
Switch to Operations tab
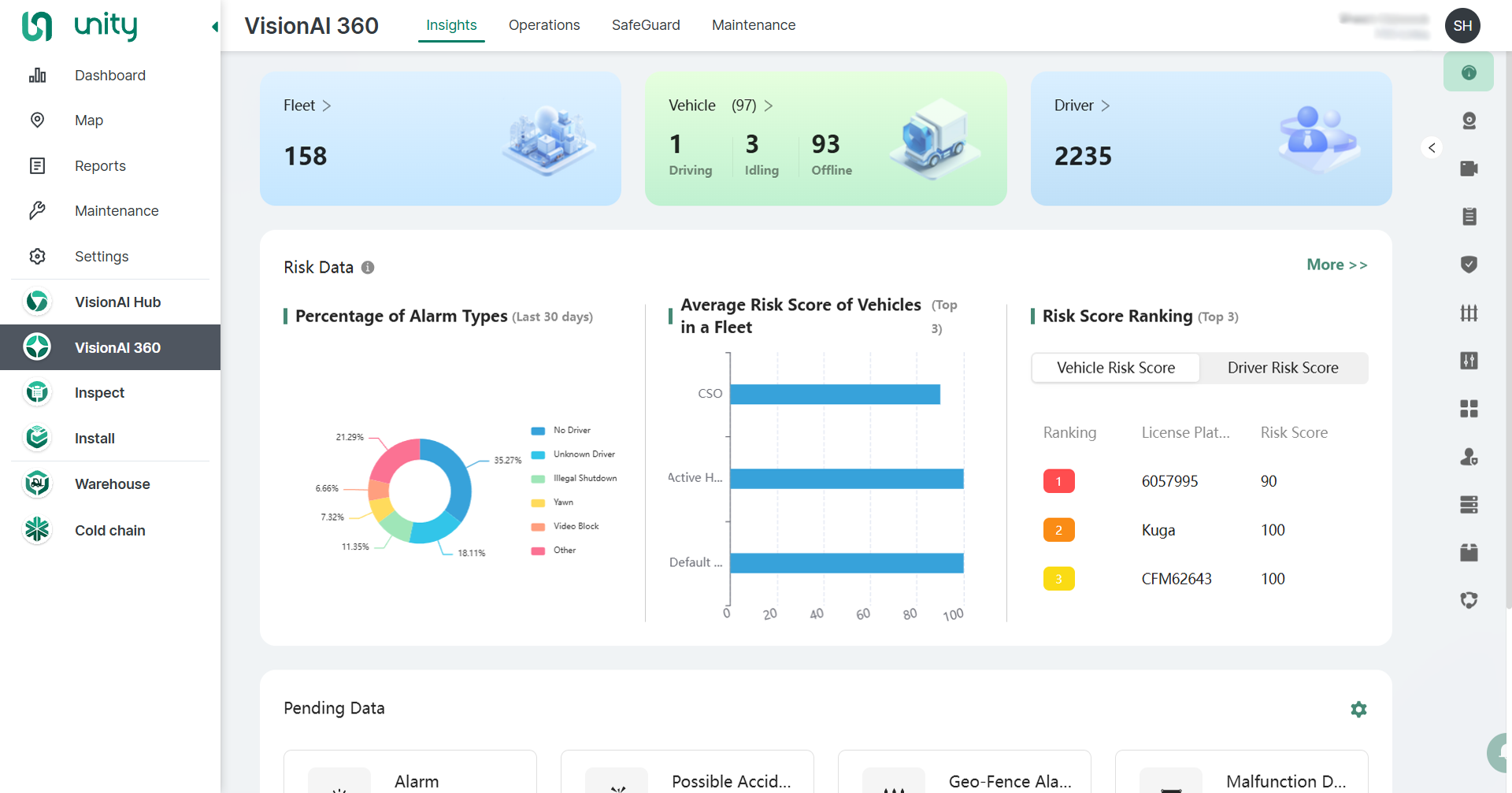[544, 25]
